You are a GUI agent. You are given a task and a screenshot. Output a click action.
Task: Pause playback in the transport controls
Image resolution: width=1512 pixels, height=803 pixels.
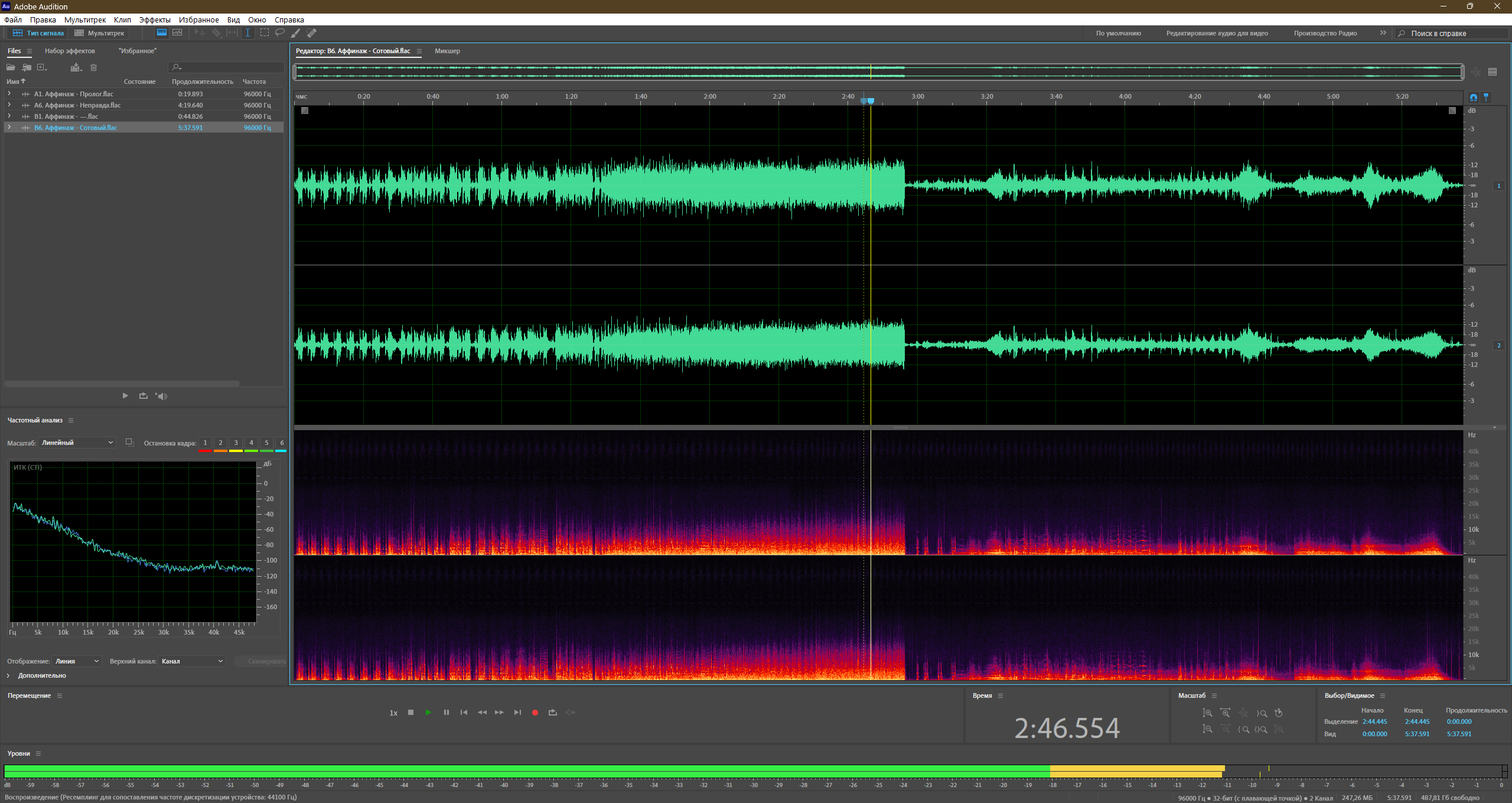click(x=447, y=713)
